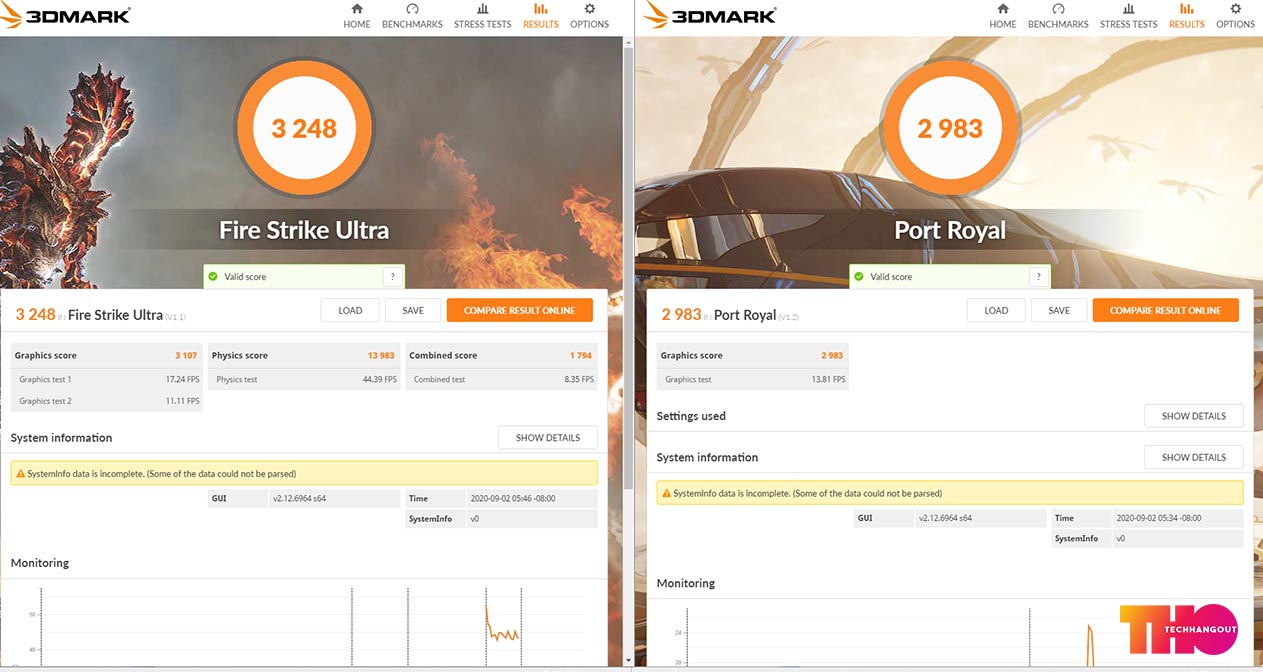
Task: Open HOME in the Port Royal window
Action: click(1003, 16)
